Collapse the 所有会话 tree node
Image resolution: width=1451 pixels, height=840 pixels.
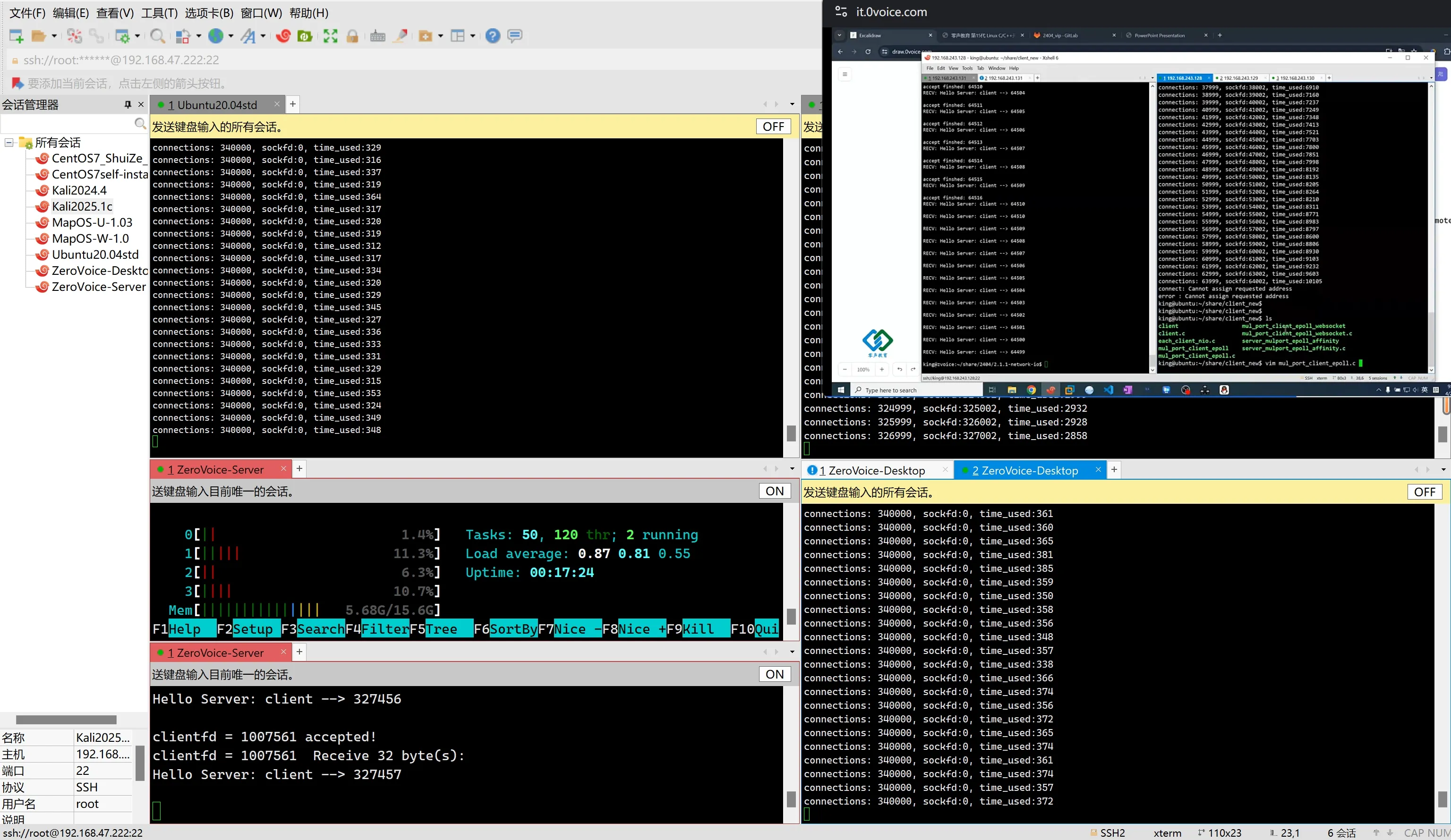(9, 142)
